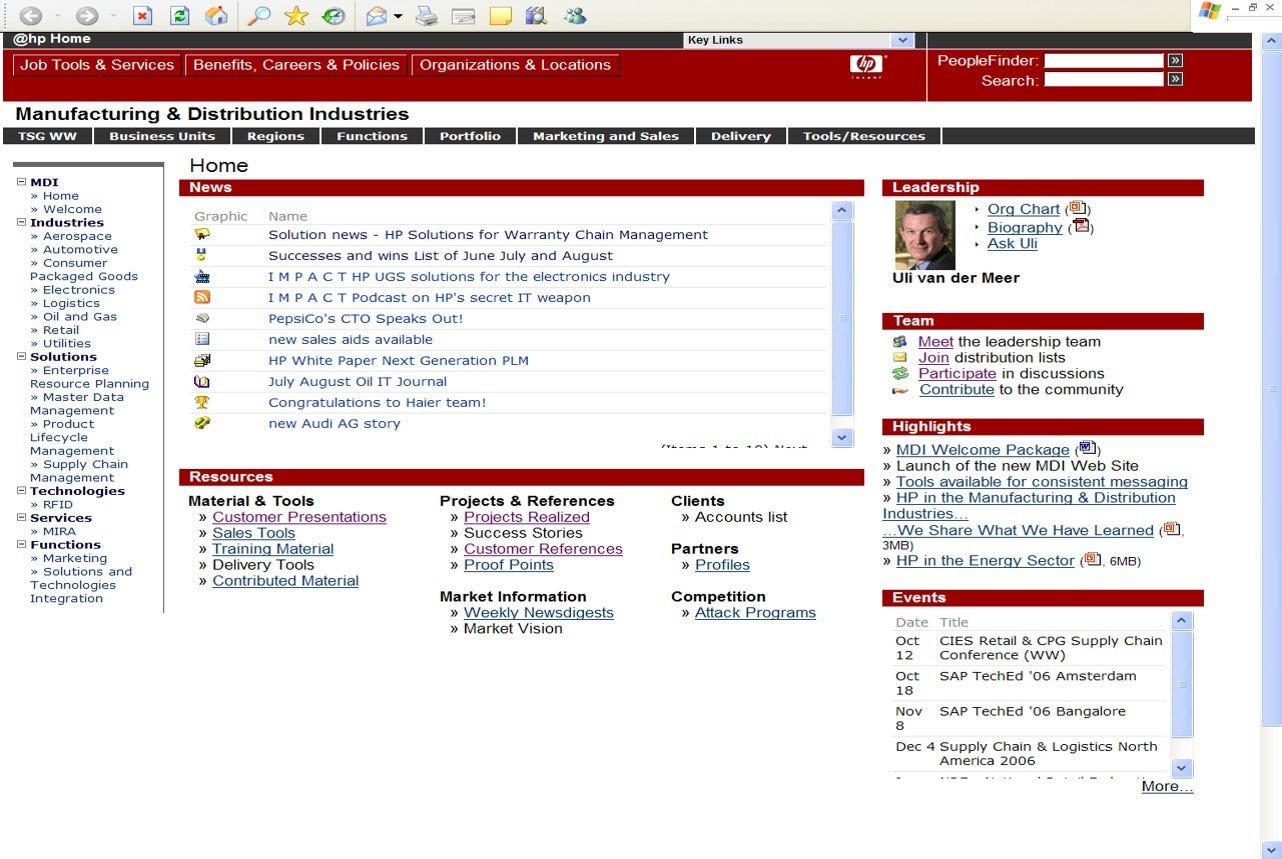
Task: Click the News list scroll up arrow
Action: point(842,211)
